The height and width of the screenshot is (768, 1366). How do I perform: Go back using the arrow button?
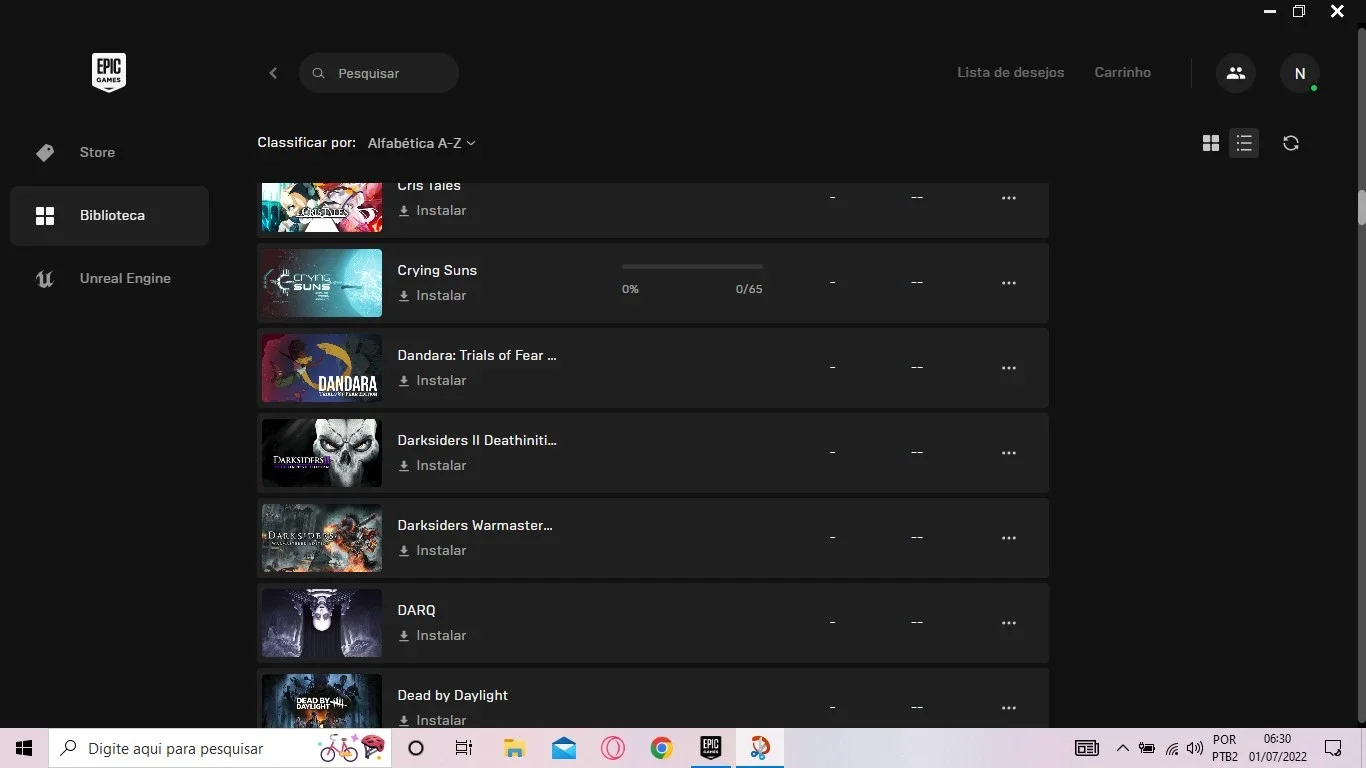coord(273,73)
